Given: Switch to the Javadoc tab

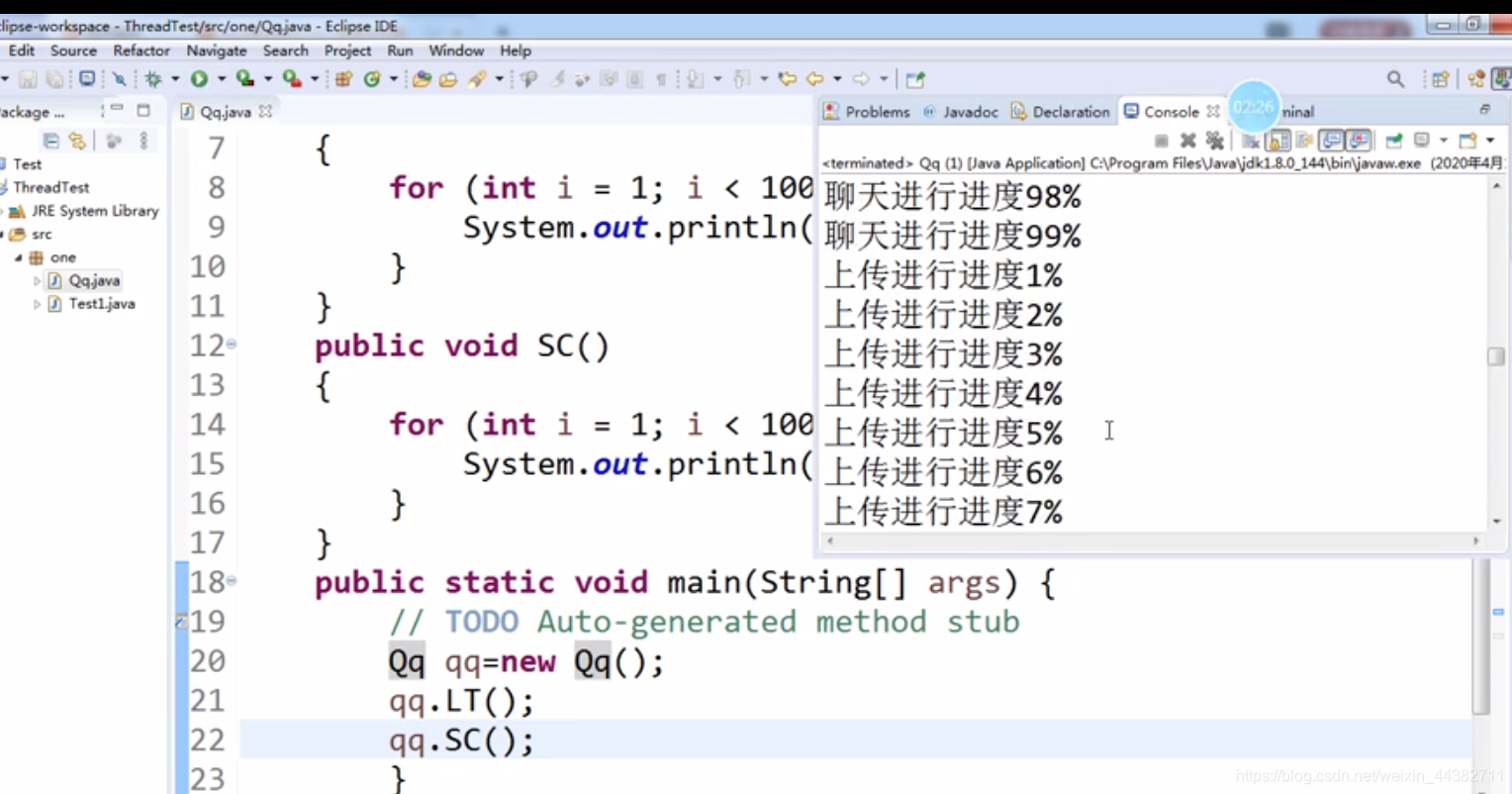Looking at the screenshot, I should point(961,112).
